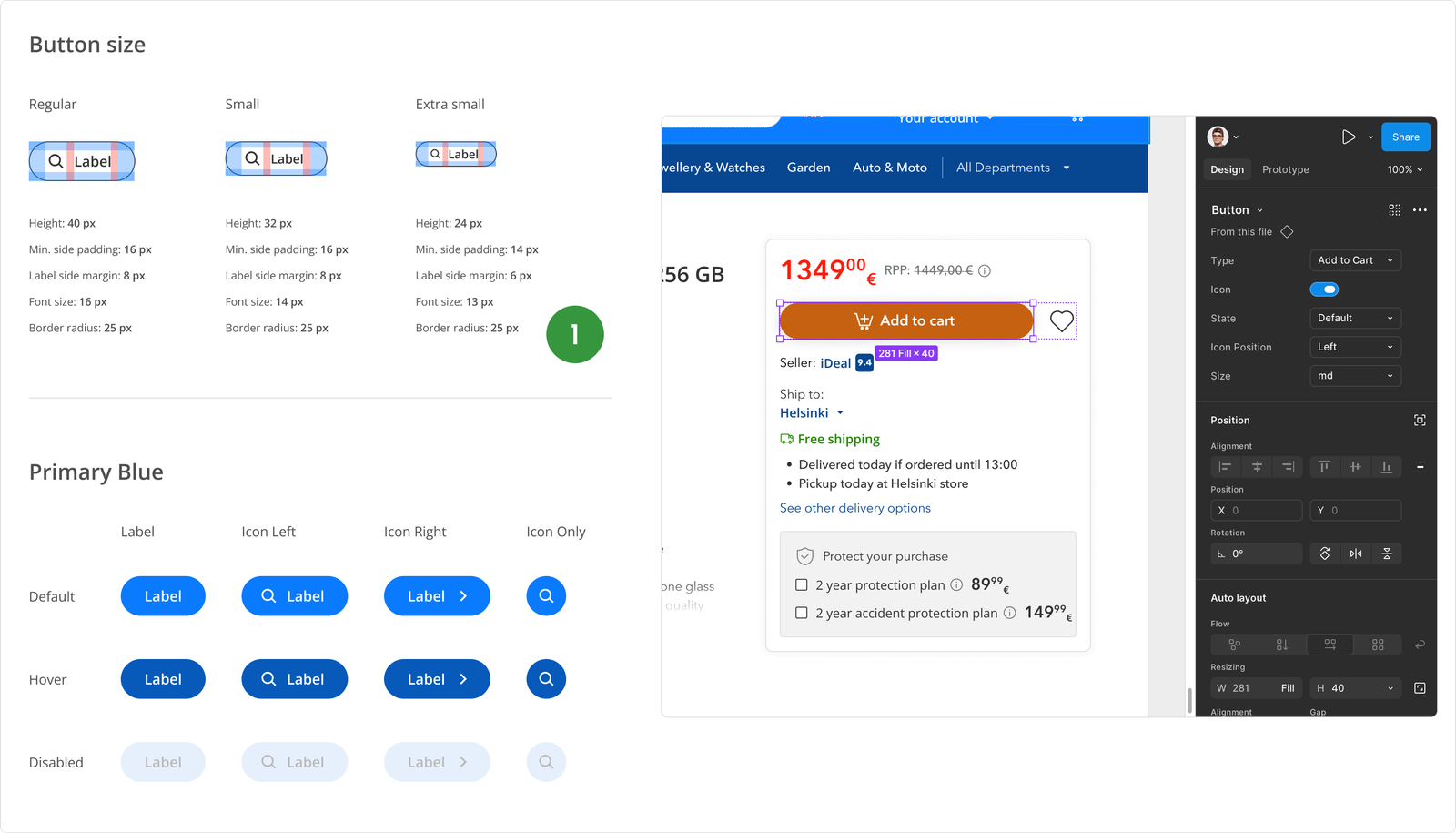
Task: Expand the Helsinki ship-to dropdown
Action: pos(812,412)
